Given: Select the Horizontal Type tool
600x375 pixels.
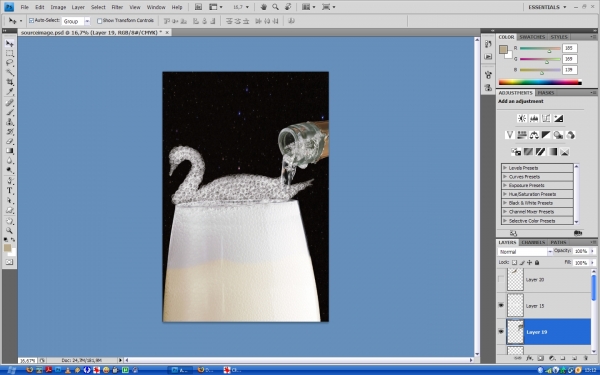Looking at the screenshot, I should [x=10, y=191].
